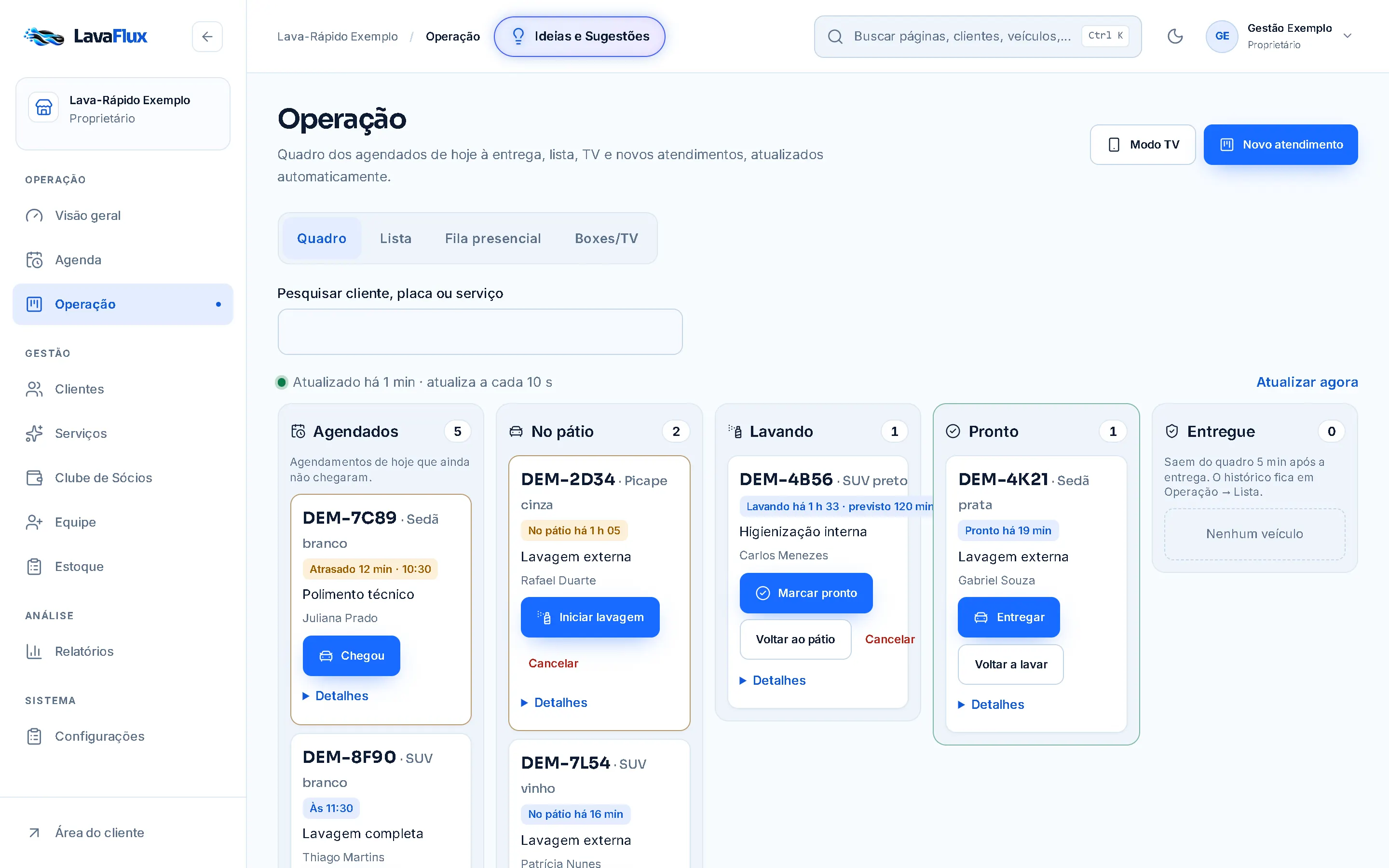Expand Detalhes on the DEM-7C89 card
This screenshot has height=868, width=1389.
336,696
